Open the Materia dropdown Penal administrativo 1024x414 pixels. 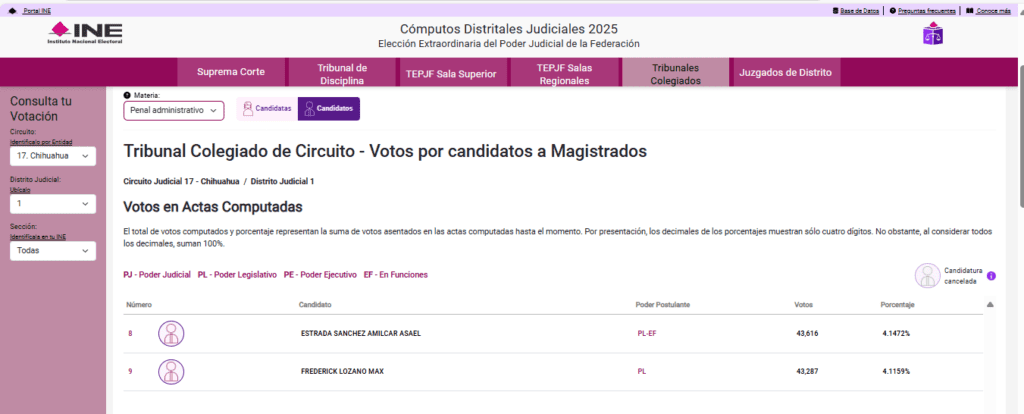tap(174, 109)
